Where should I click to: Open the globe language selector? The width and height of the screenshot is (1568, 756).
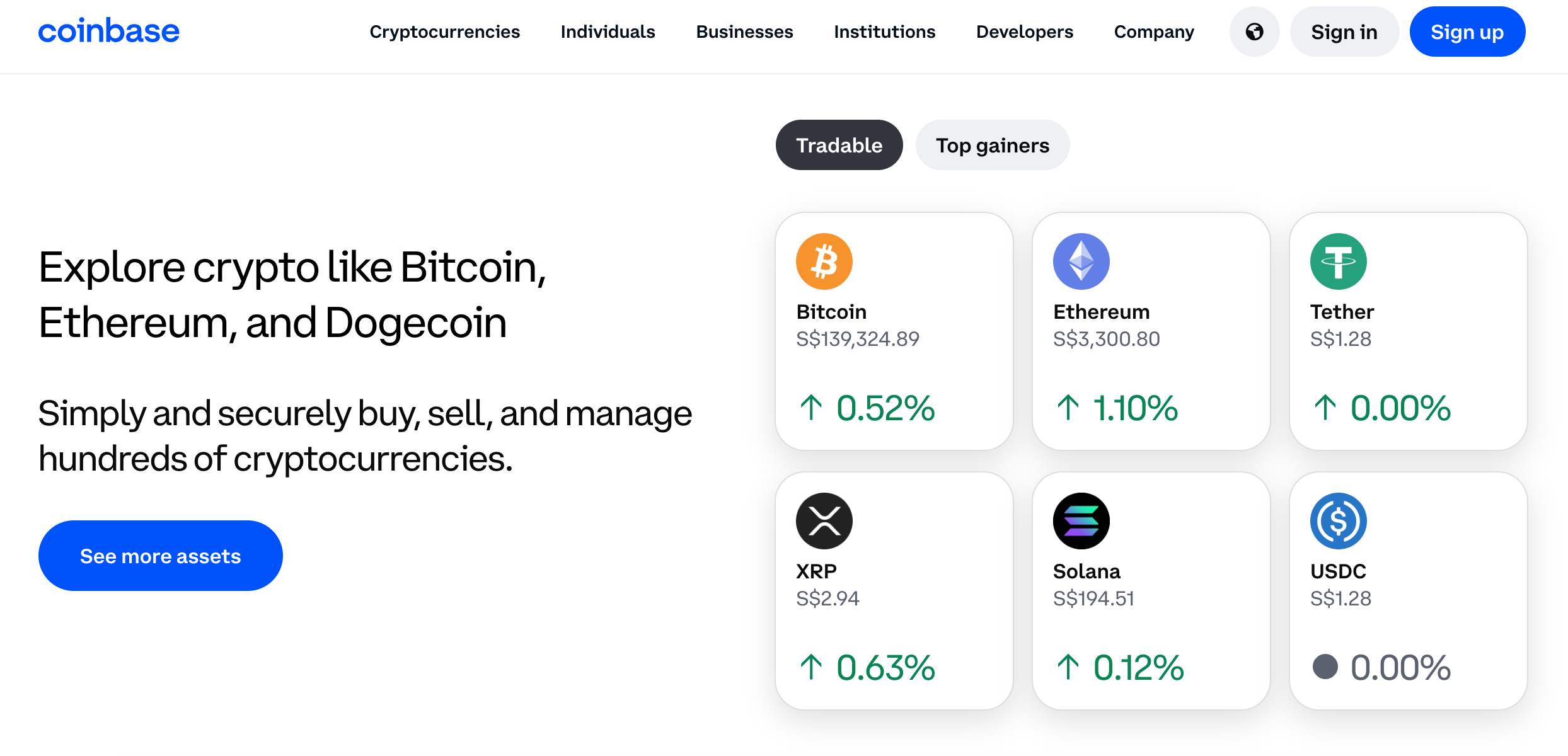(x=1254, y=31)
